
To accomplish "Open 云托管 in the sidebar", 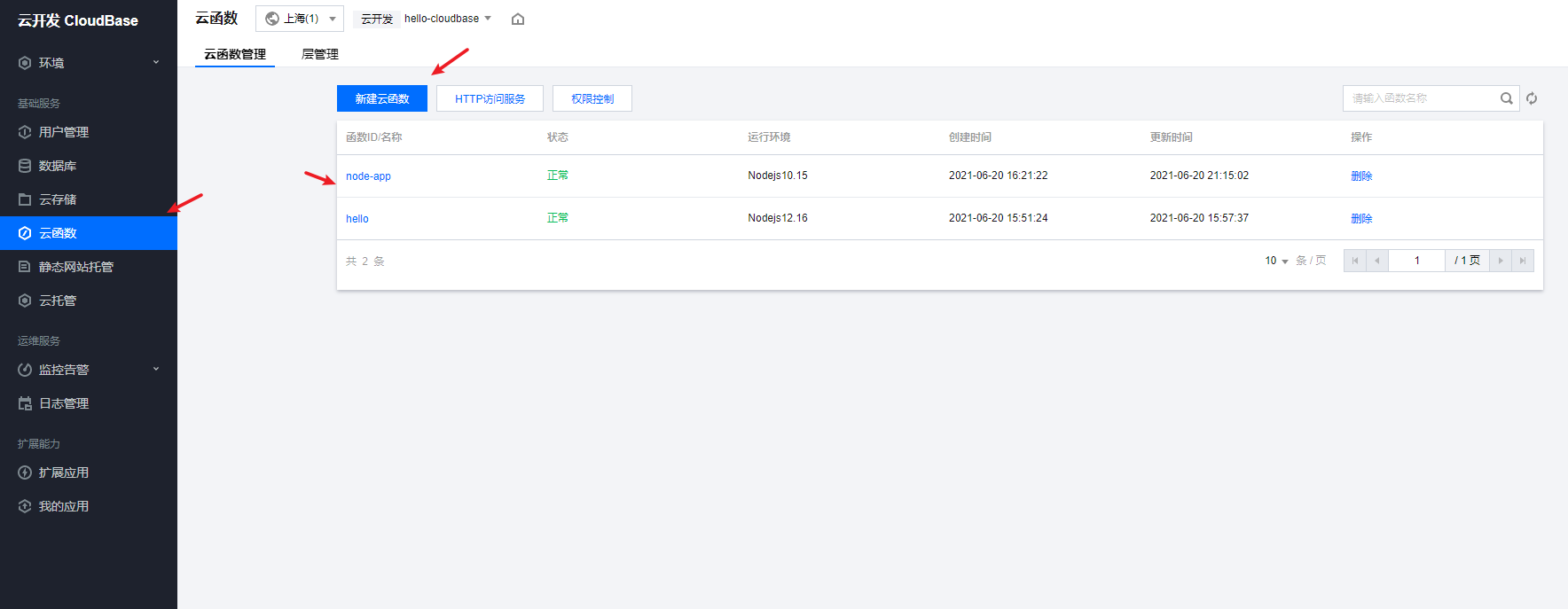I will tap(89, 301).
